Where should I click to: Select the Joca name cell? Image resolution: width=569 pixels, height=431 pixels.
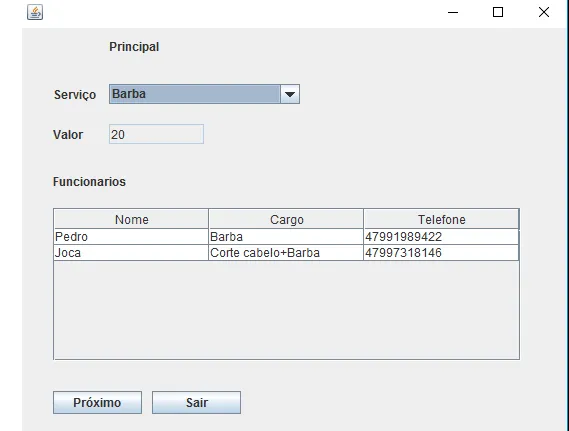pyautogui.click(x=131, y=253)
